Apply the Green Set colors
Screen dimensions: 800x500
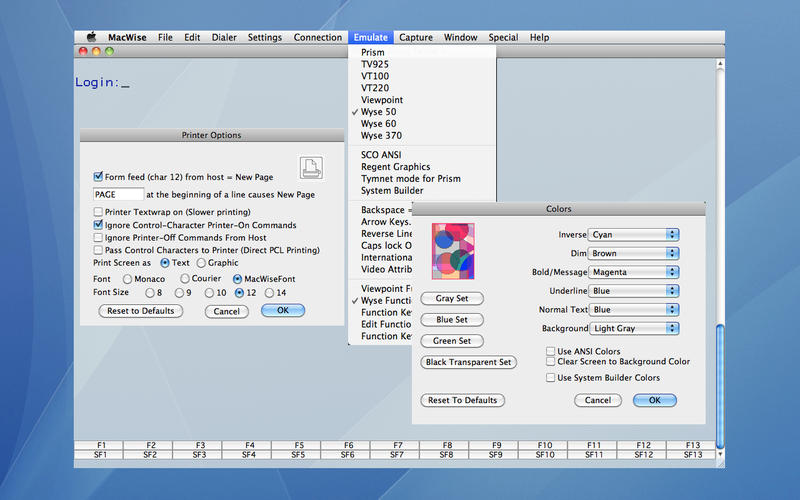pos(452,341)
